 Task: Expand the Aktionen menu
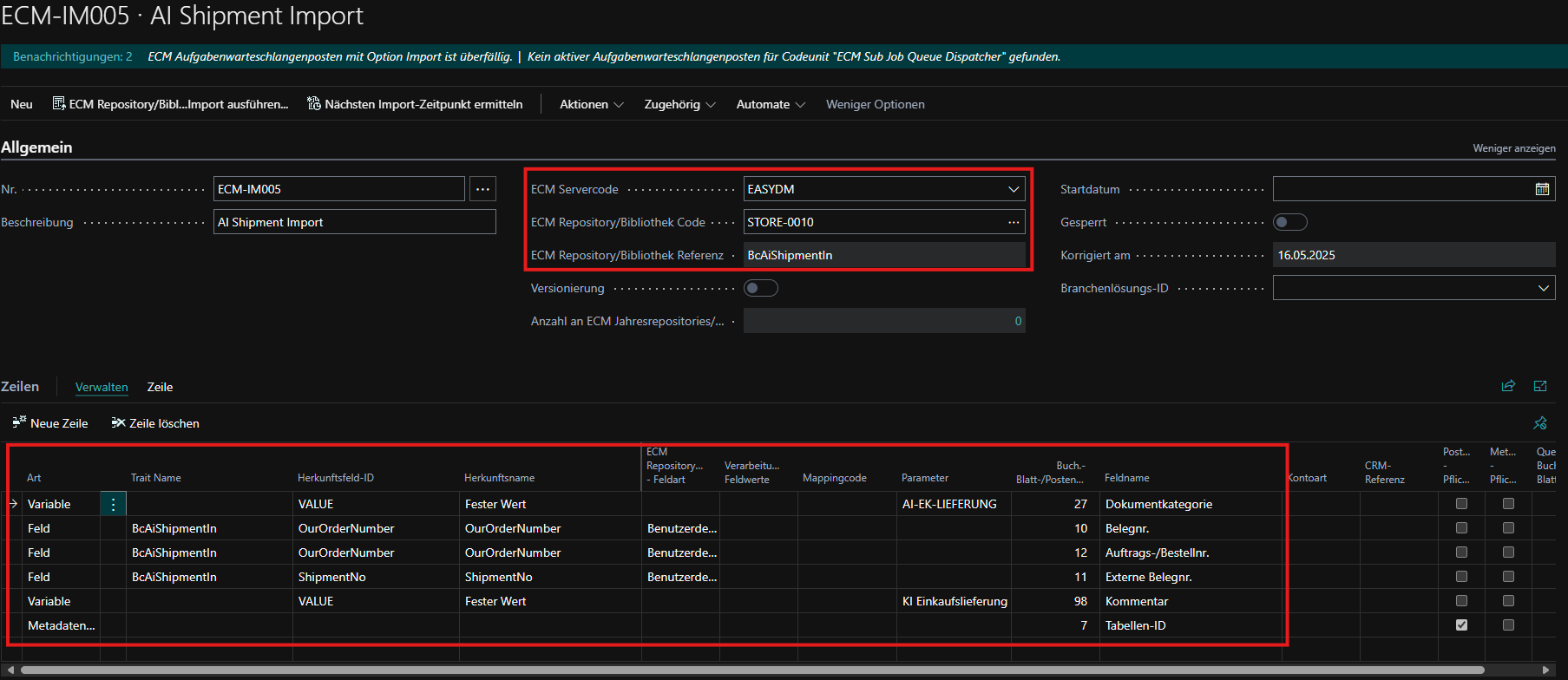591,104
